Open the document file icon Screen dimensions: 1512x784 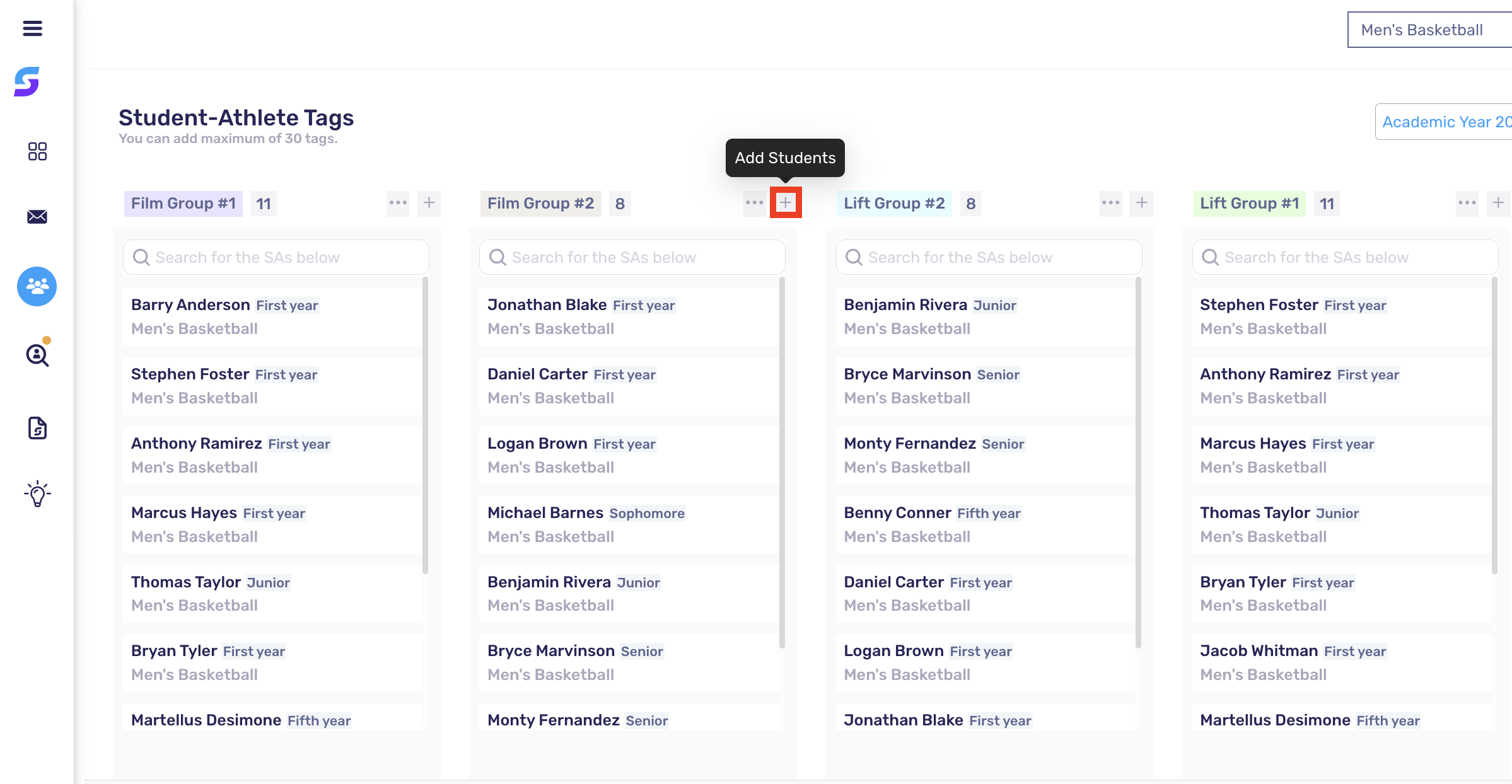coord(37,428)
